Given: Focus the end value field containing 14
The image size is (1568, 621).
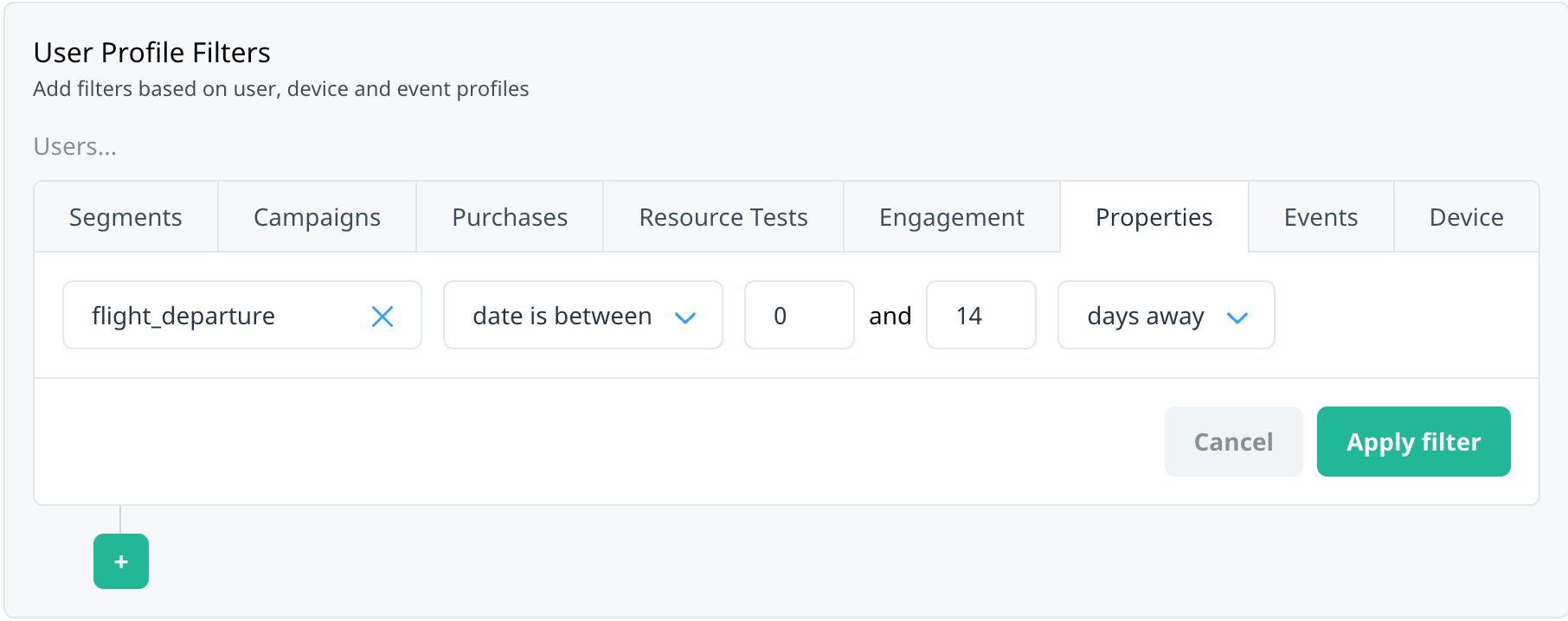Looking at the screenshot, I should pyautogui.click(x=981, y=315).
